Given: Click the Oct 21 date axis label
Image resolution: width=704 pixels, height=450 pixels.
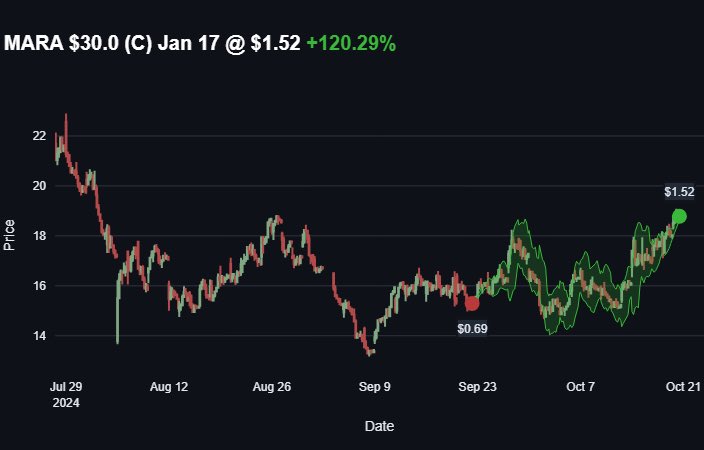Looking at the screenshot, I should (683, 387).
